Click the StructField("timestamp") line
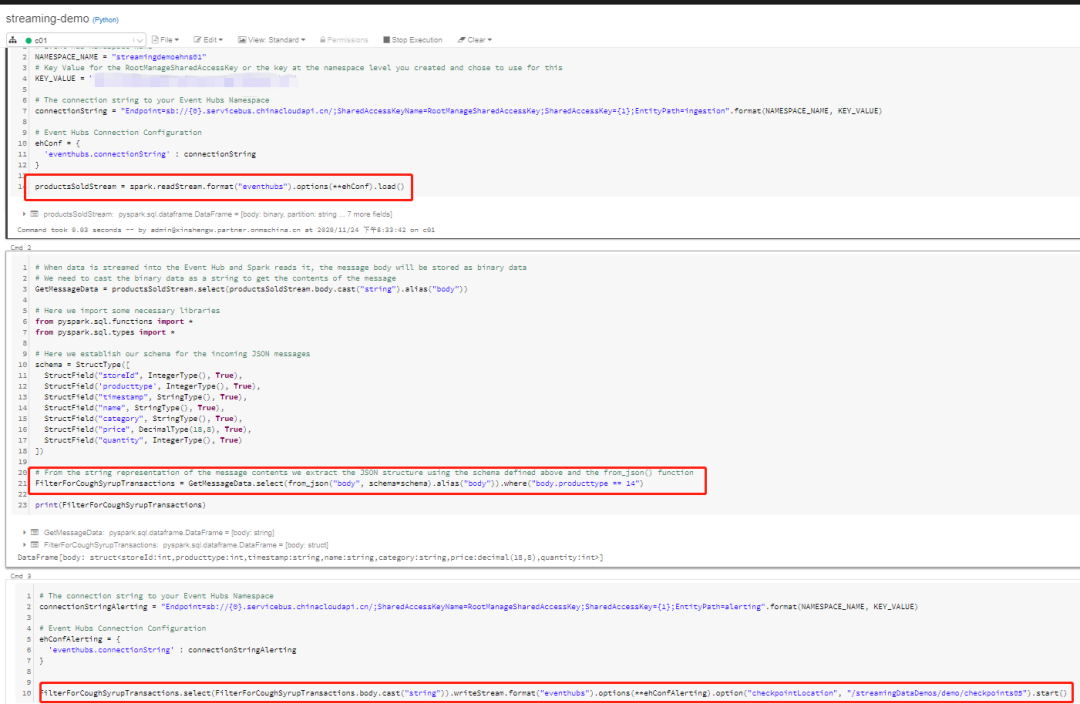The image size is (1080, 704). coord(145,397)
